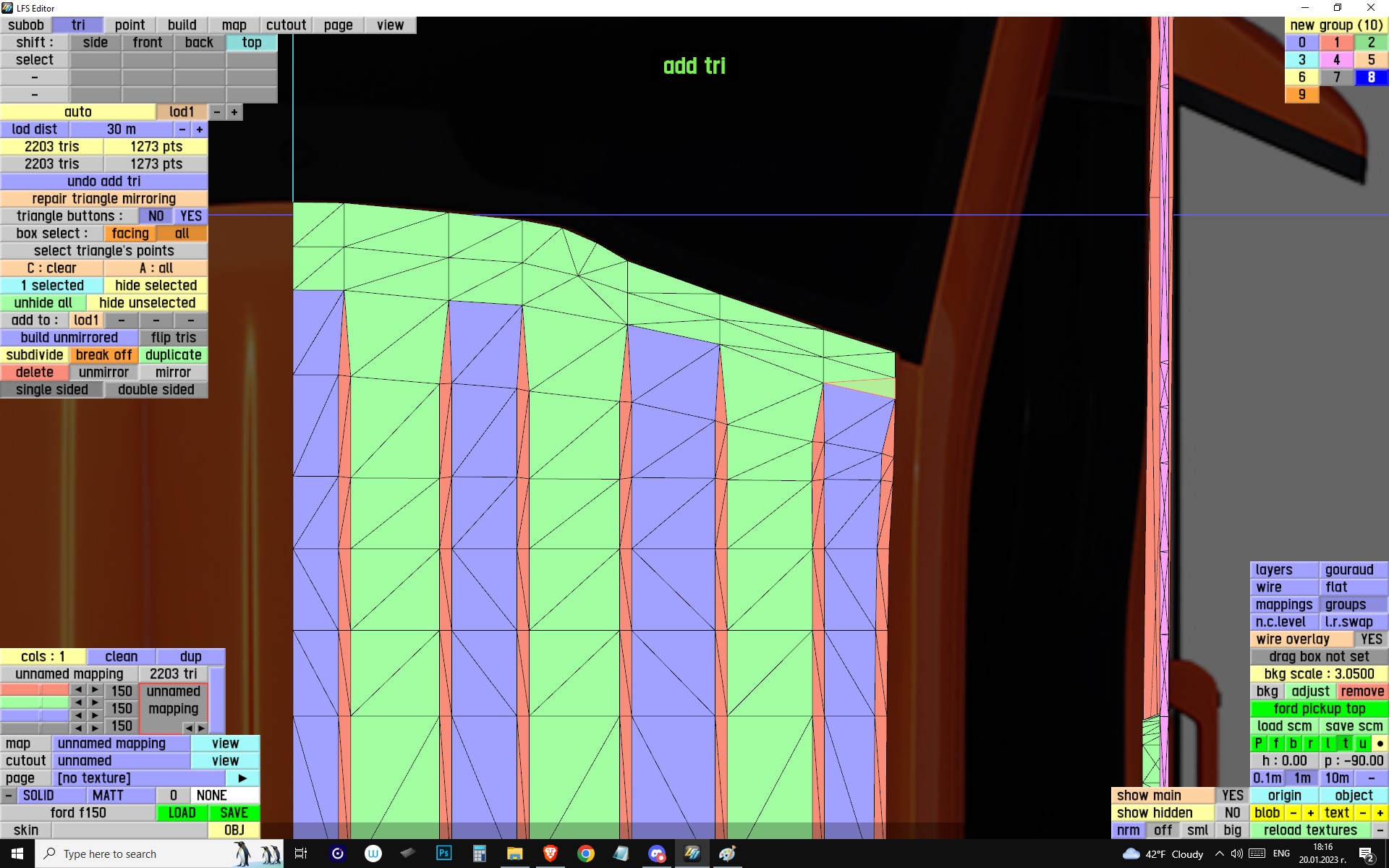
Task: Open Photoshop from the taskbar
Action: (x=443, y=854)
